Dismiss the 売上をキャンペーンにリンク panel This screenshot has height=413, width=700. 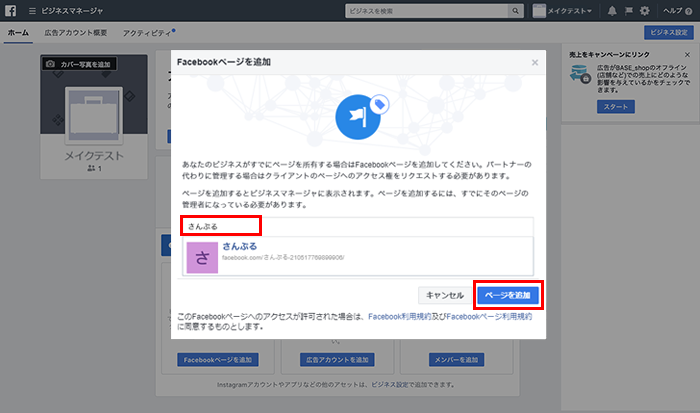click(687, 54)
